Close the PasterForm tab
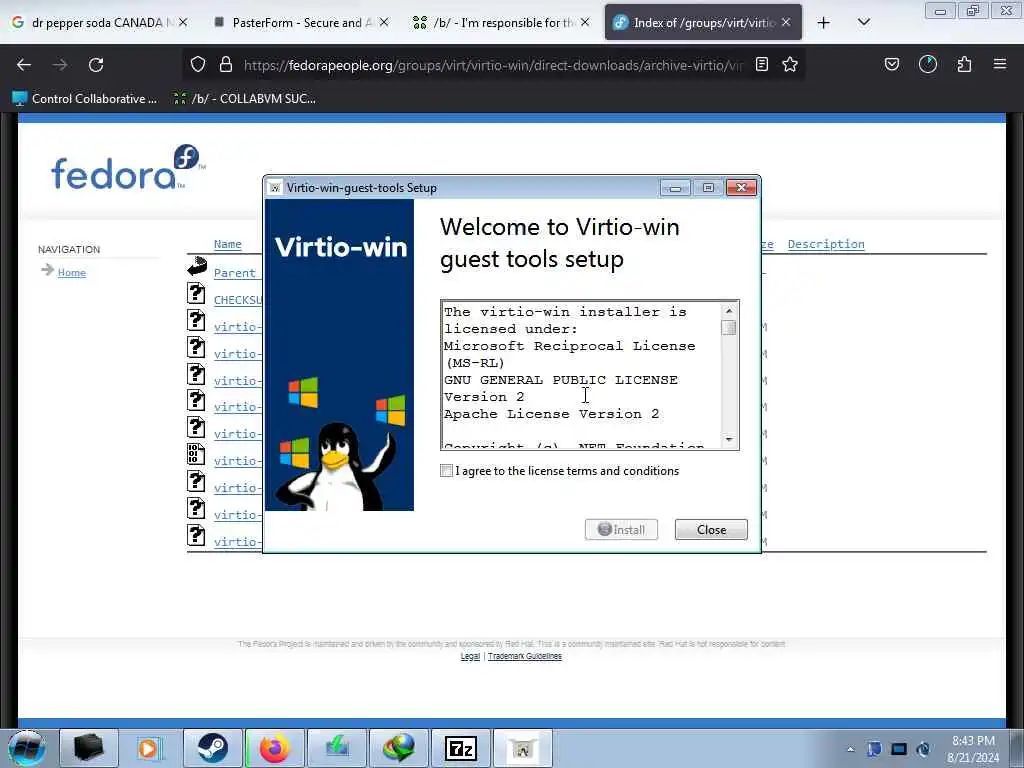This screenshot has height=768, width=1024. pyautogui.click(x=384, y=22)
